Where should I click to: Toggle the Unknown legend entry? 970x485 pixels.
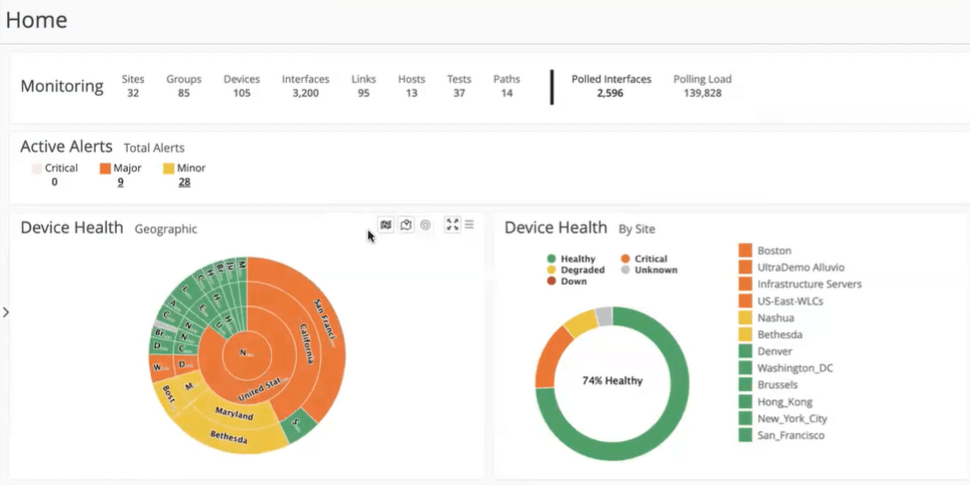[x=649, y=270]
